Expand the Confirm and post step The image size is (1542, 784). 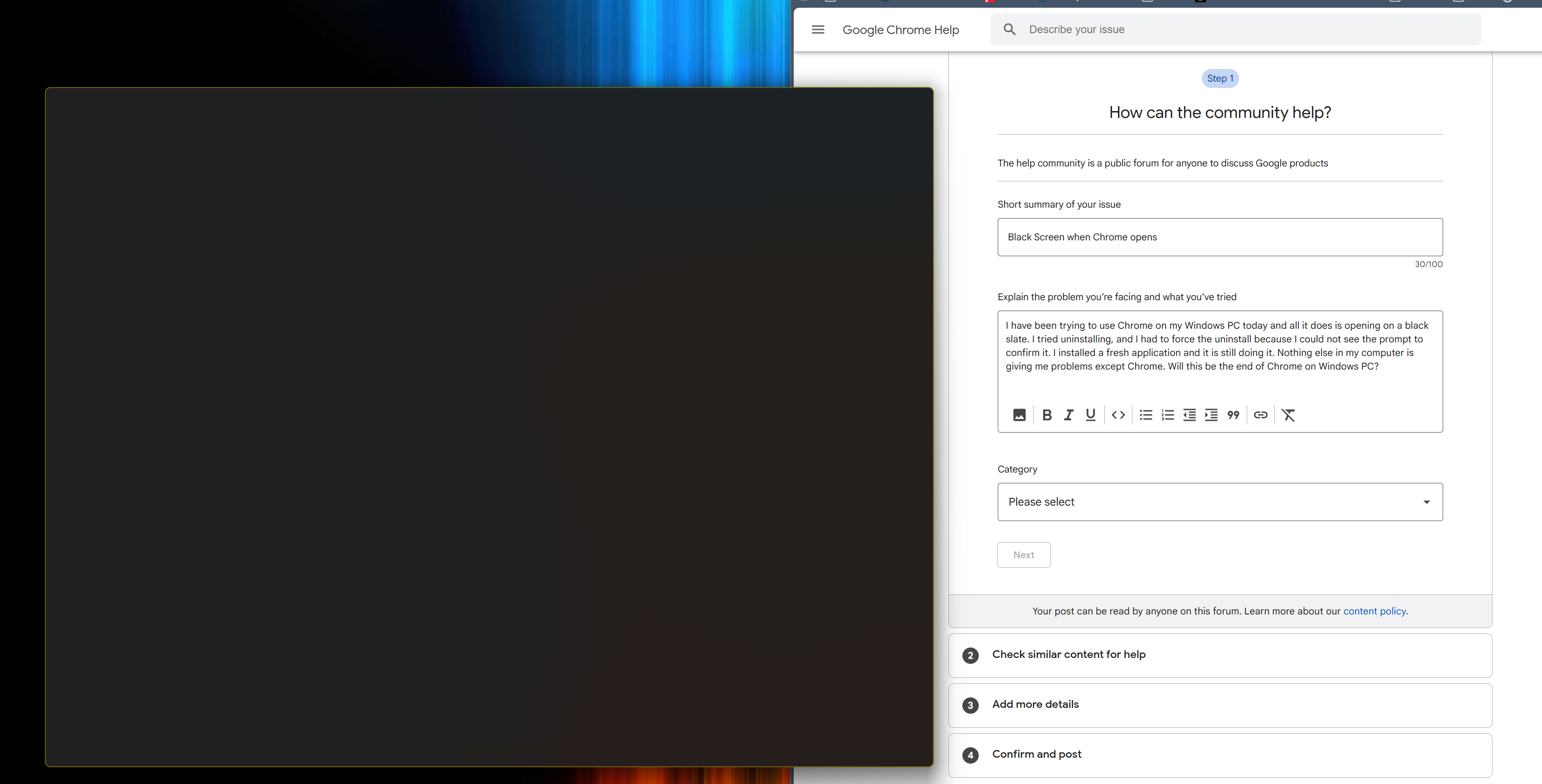pyautogui.click(x=1036, y=754)
